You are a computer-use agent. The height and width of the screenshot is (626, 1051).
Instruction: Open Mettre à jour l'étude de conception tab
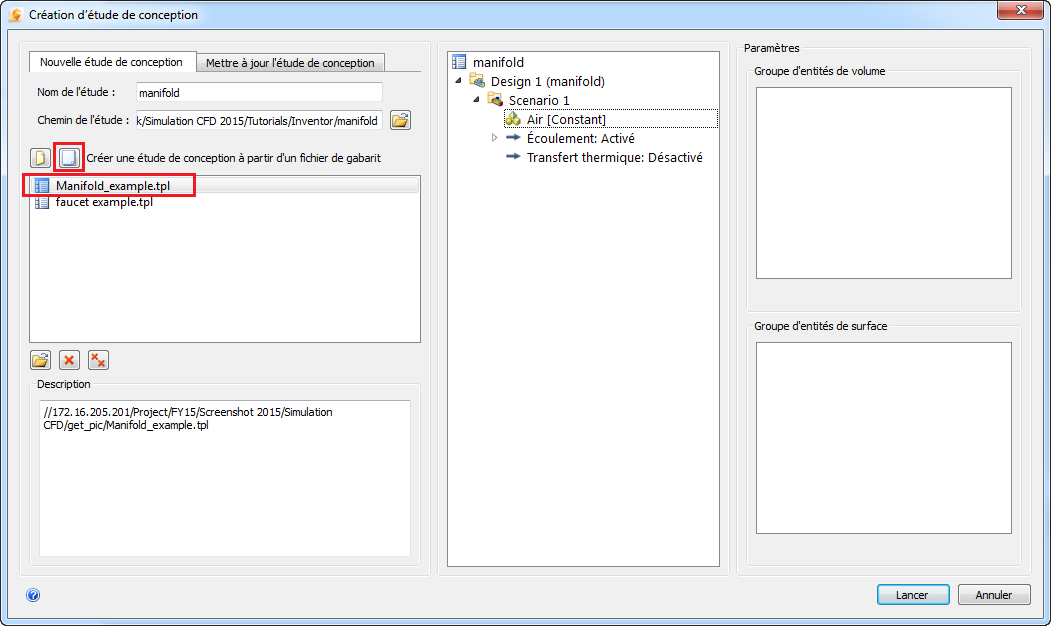[x=290, y=63]
